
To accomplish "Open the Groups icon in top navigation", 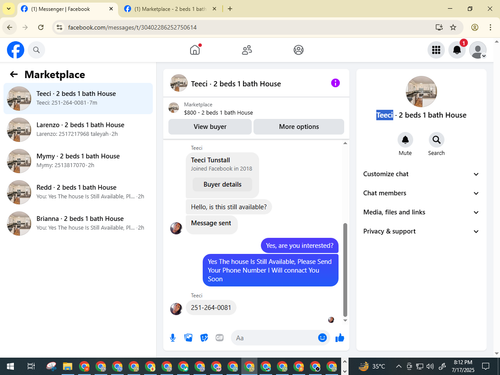I will [x=298, y=50].
